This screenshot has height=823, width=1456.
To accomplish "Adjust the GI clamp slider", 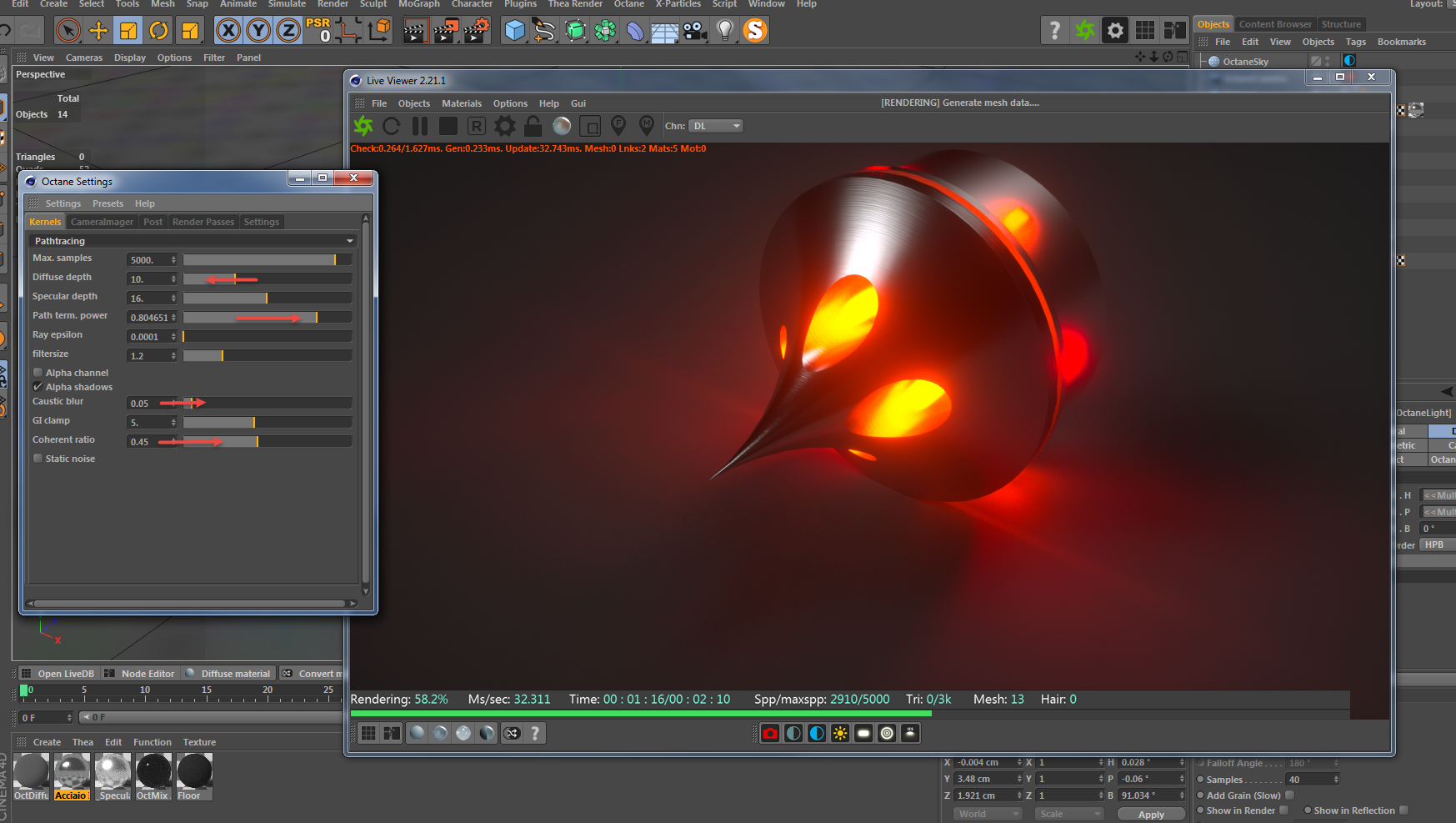I will 267,423.
